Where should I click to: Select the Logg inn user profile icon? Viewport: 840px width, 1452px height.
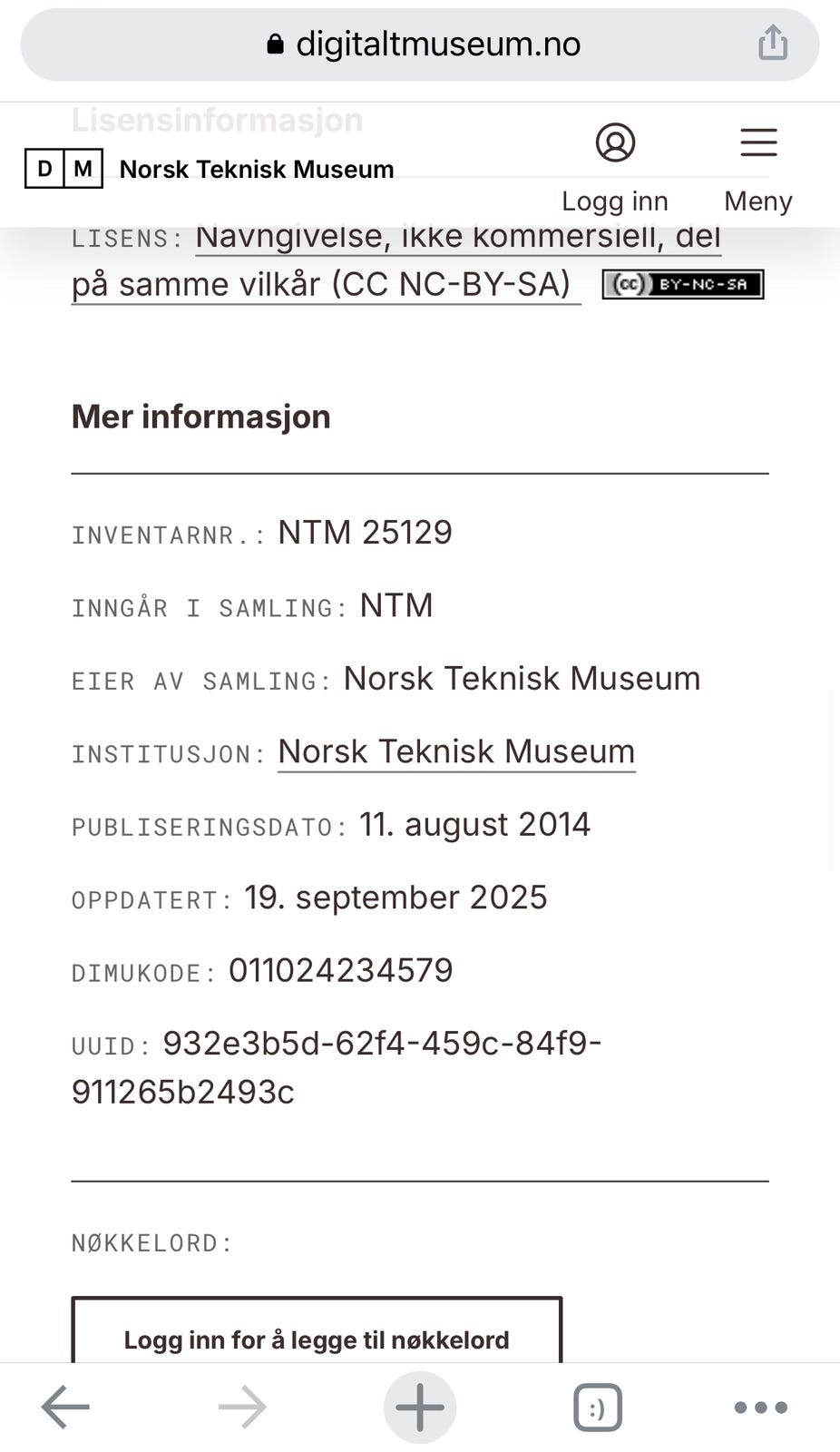pos(616,142)
